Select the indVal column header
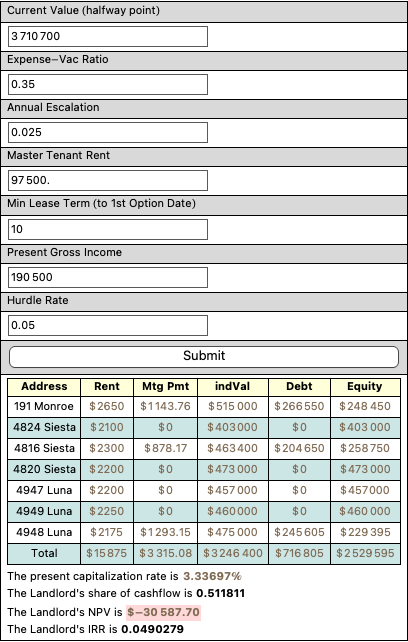The image size is (408, 642). pos(233,387)
